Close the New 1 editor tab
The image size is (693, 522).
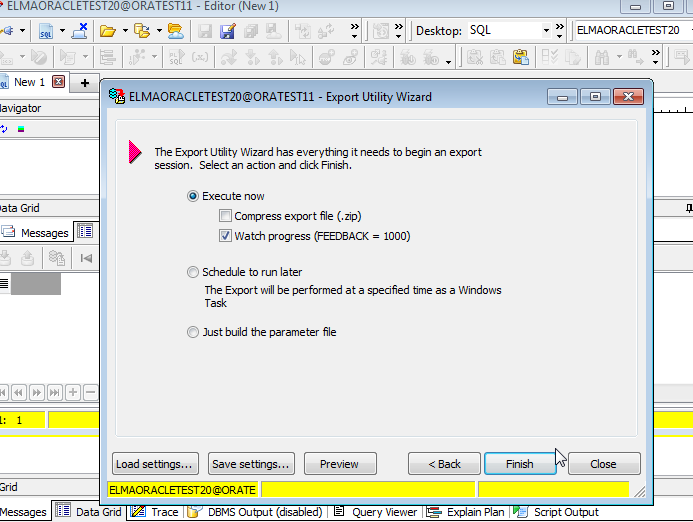point(58,82)
